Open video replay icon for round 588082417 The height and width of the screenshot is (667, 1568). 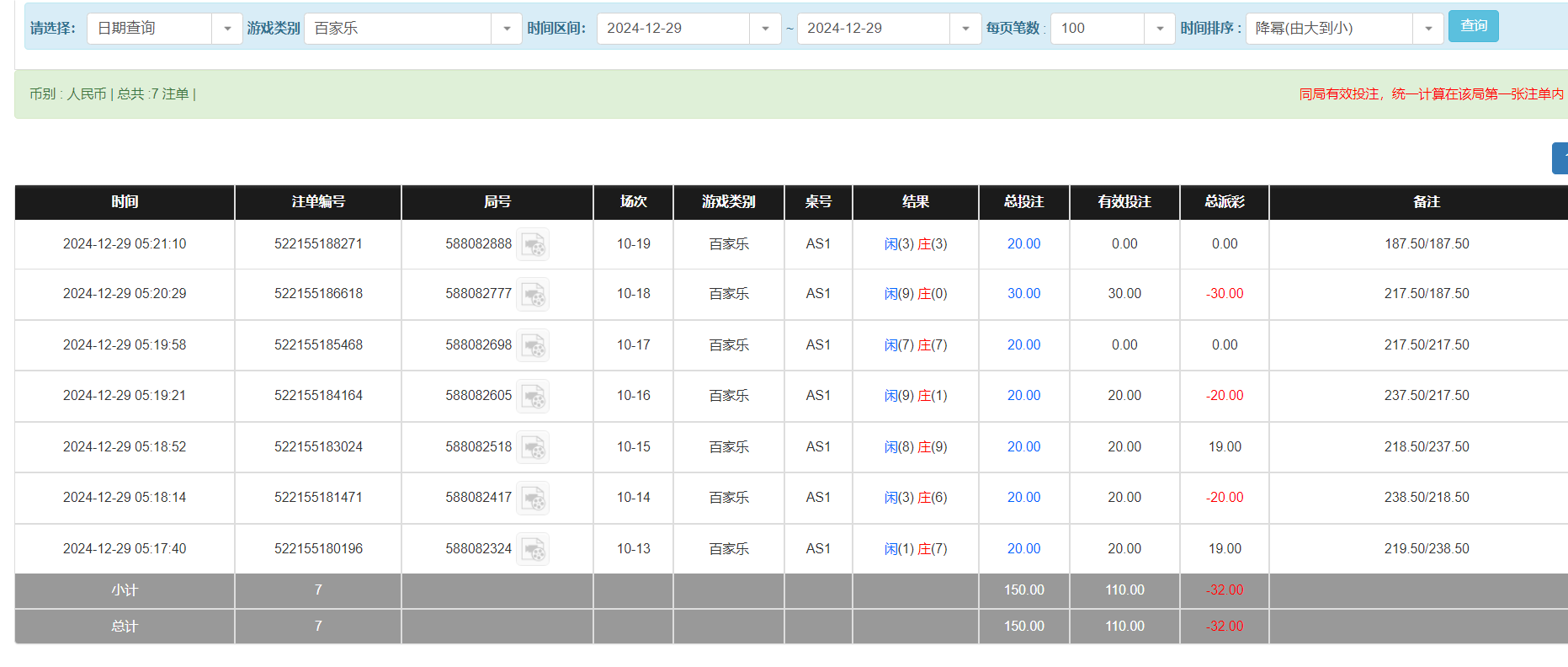533,499
